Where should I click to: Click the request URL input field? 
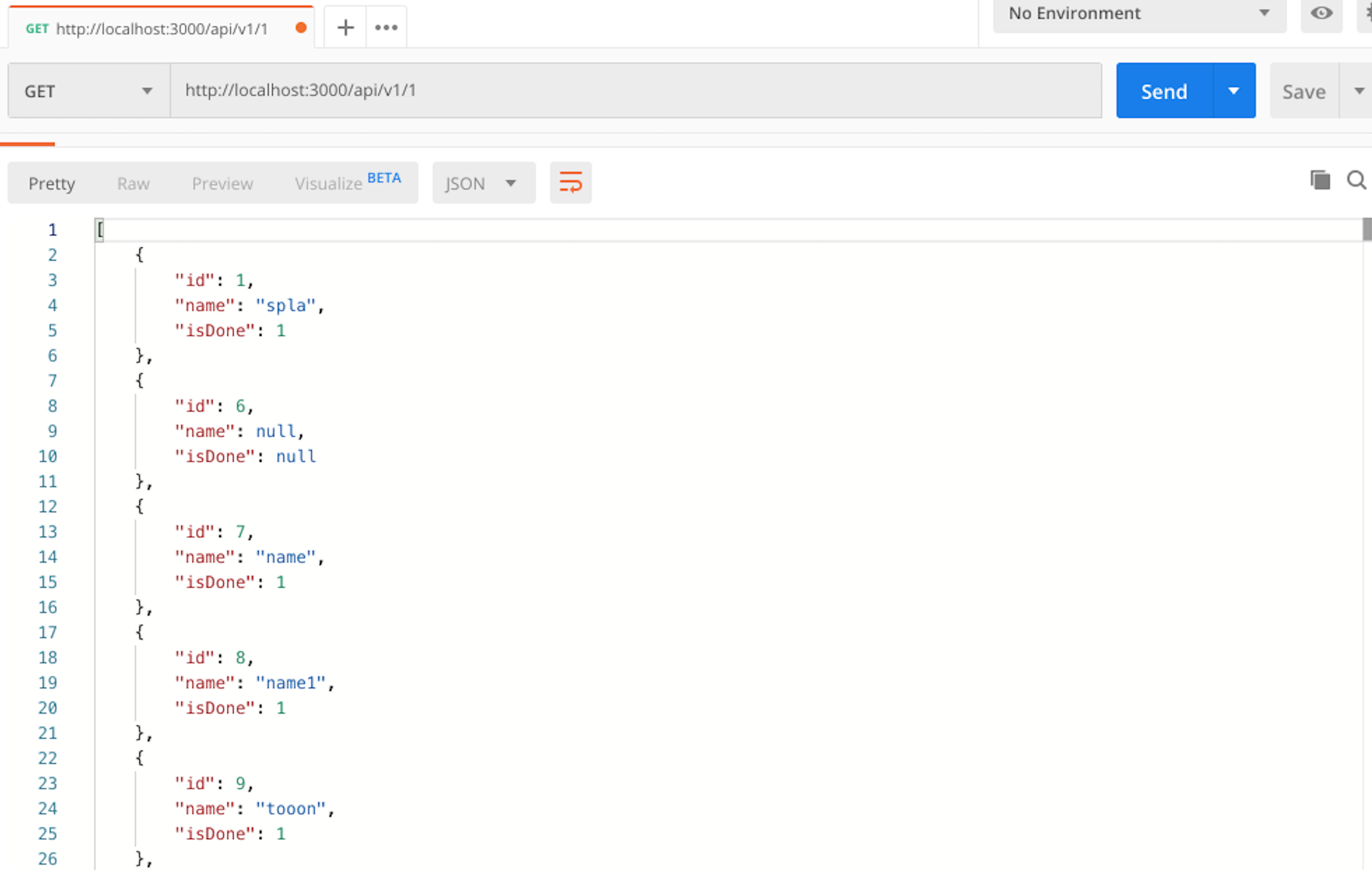(636, 91)
